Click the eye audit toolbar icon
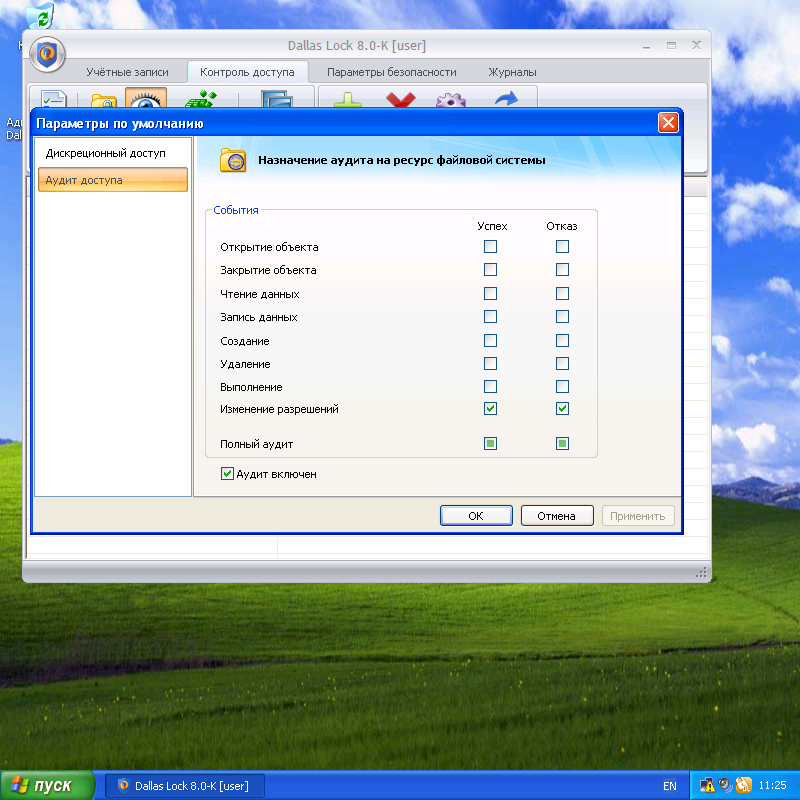The image size is (800, 800). 146,98
